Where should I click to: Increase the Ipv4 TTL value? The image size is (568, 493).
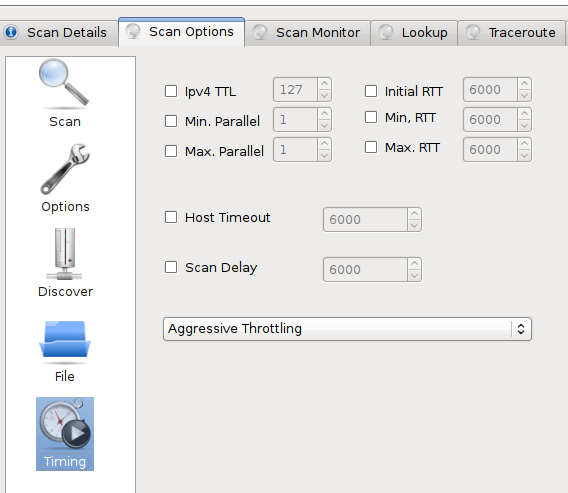point(324,84)
